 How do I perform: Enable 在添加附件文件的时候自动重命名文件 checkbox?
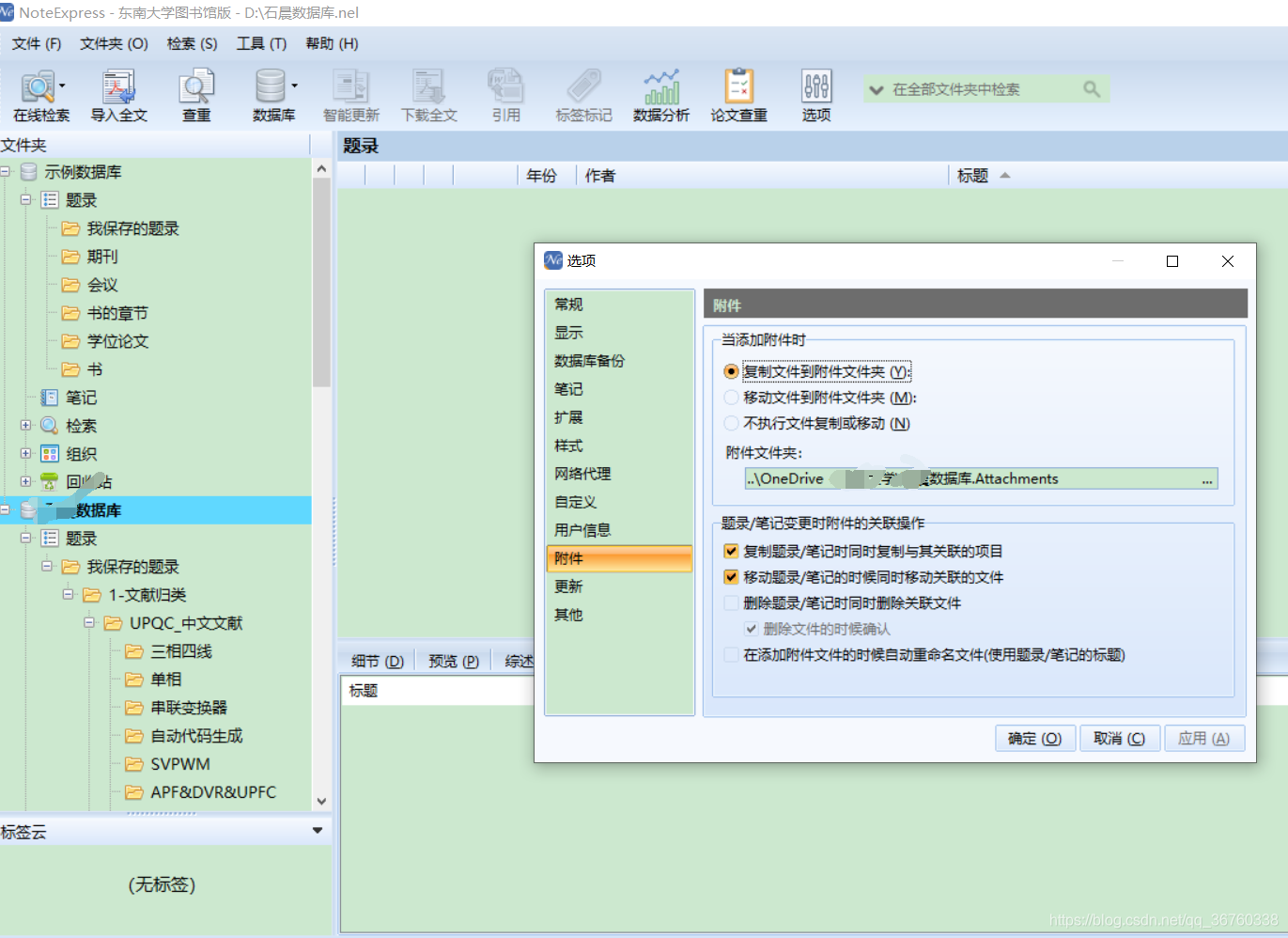click(x=731, y=654)
